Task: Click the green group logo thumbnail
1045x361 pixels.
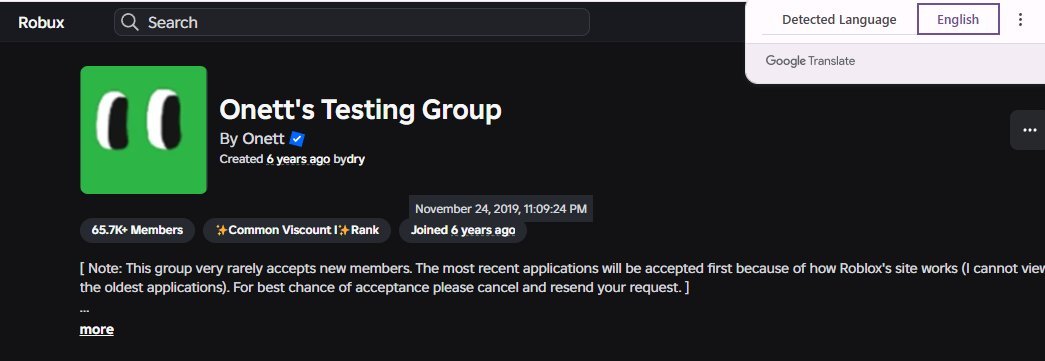Action: [x=143, y=130]
